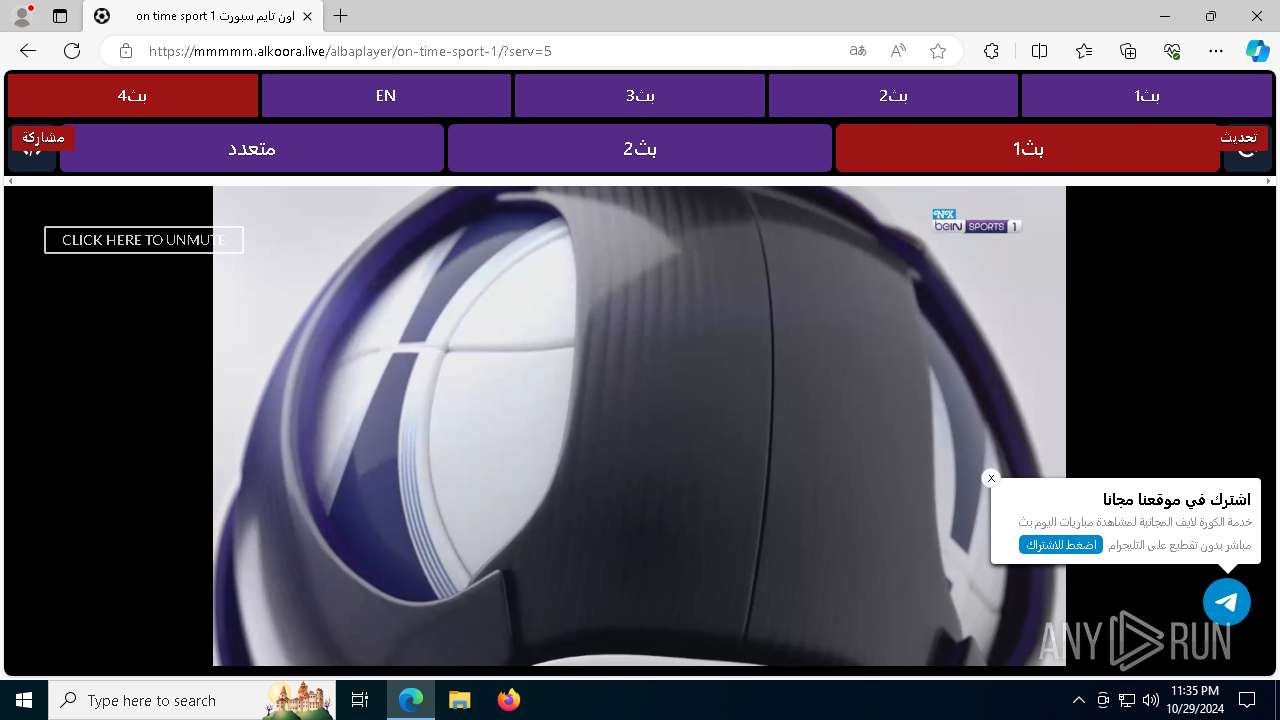
Task: Enable split screen view
Action: click(x=1039, y=51)
